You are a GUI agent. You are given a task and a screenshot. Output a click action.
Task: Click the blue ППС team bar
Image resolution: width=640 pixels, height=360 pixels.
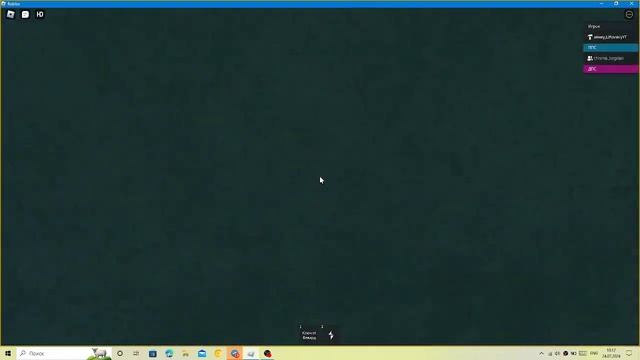tap(610, 48)
